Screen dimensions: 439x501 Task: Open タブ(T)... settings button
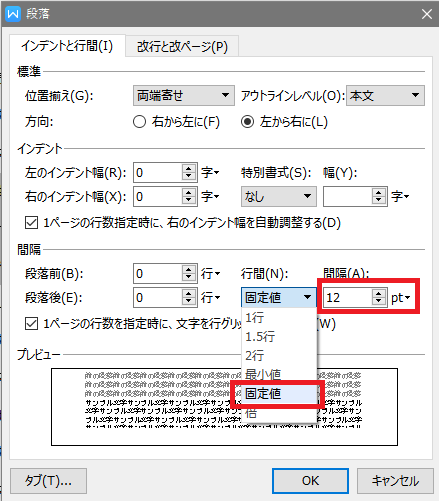coord(48,481)
